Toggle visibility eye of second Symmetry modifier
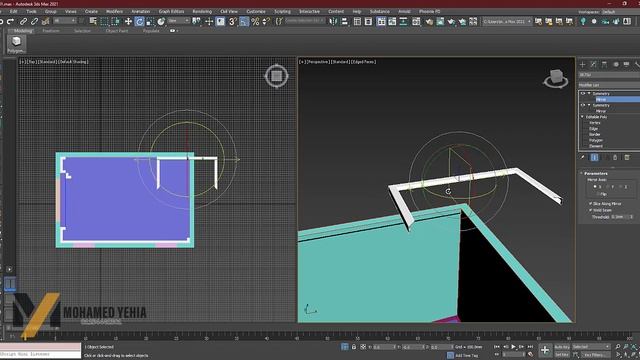Image resolution: width=640 pixels, height=360 pixels. tap(582, 105)
